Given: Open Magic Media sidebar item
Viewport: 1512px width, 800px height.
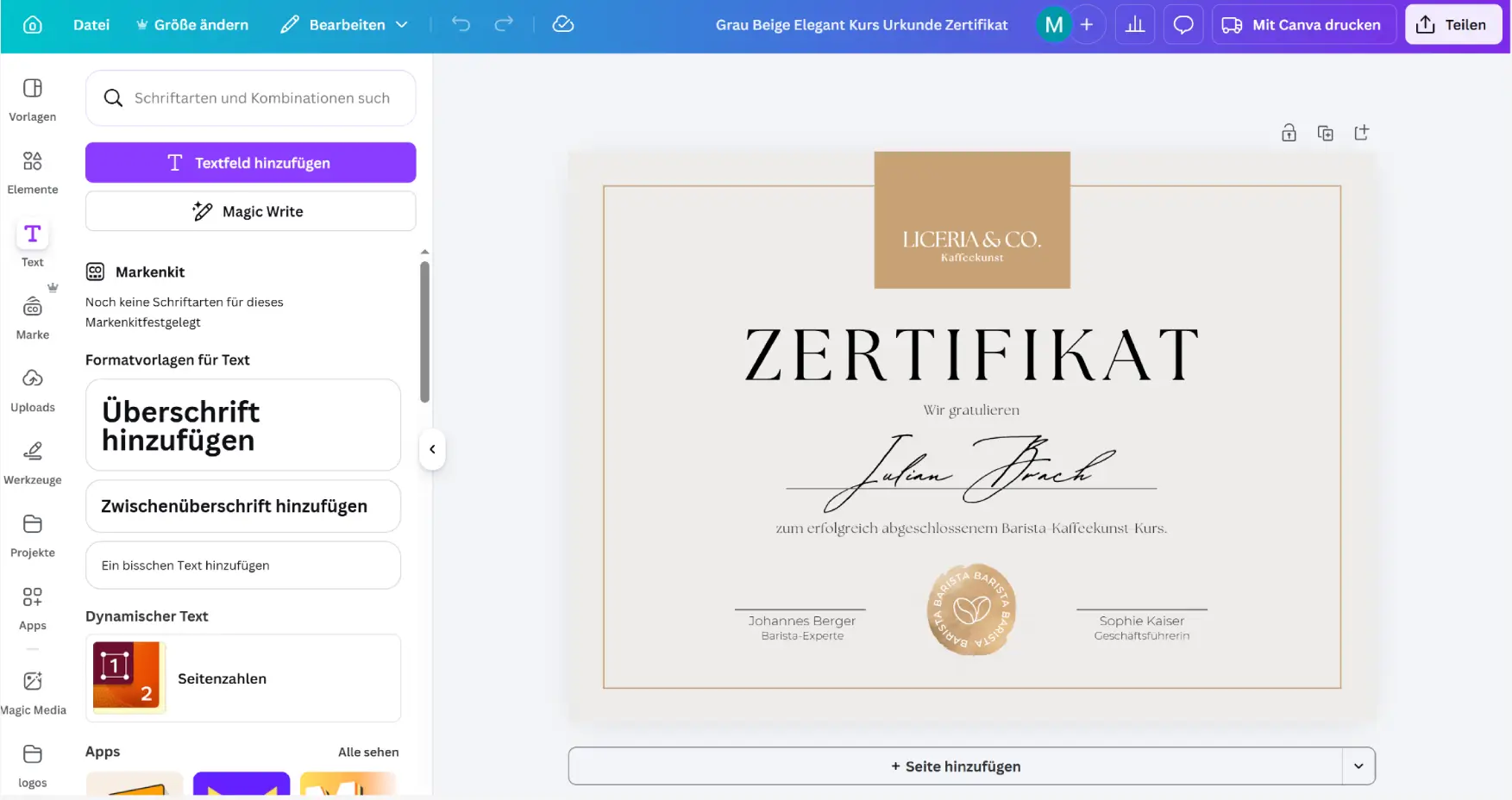Looking at the screenshot, I should pyautogui.click(x=33, y=692).
